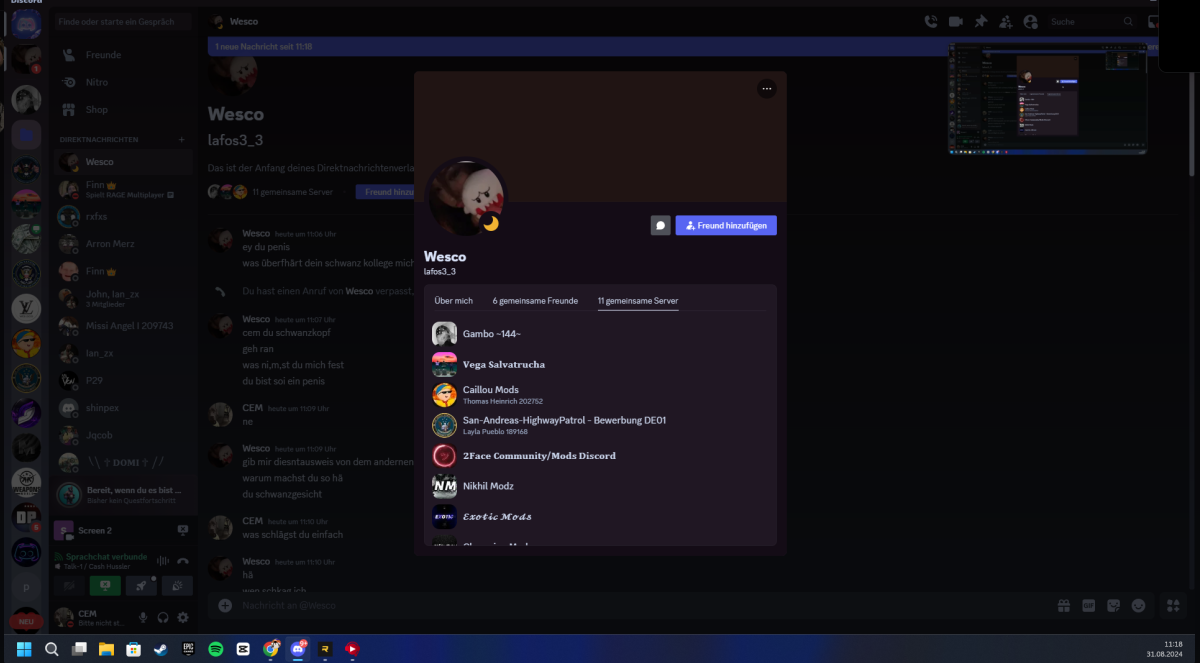Open voice noise suppression waveform icon
Screen dimensions: 1200x663
click(162, 561)
